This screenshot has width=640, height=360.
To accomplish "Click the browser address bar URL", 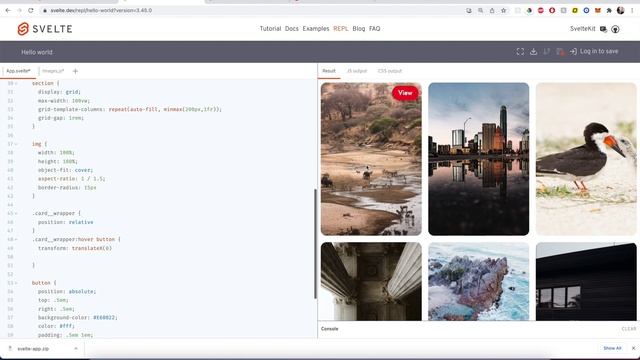I will pos(101,10).
